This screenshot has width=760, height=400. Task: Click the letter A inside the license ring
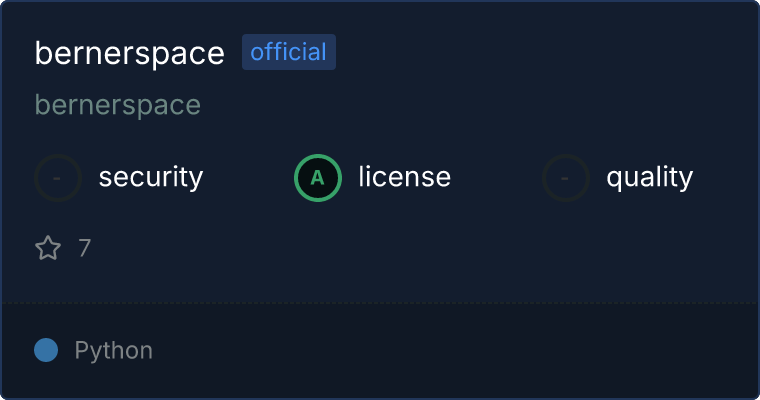click(317, 178)
